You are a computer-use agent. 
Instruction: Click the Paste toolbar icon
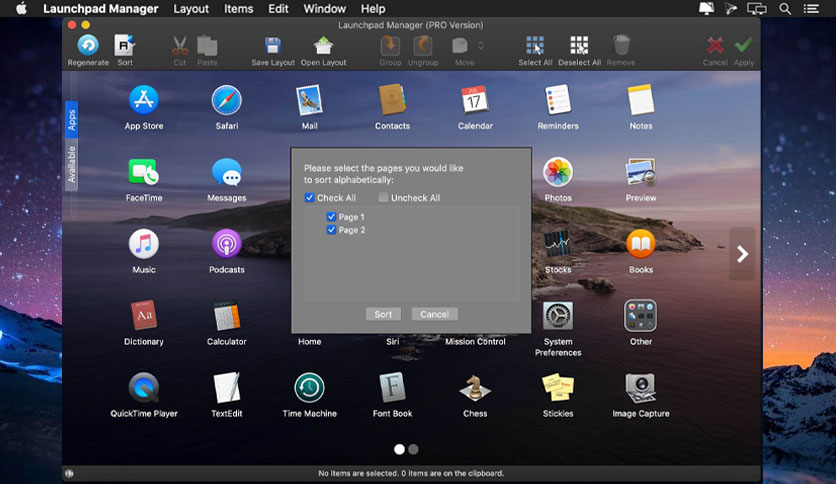point(207,46)
